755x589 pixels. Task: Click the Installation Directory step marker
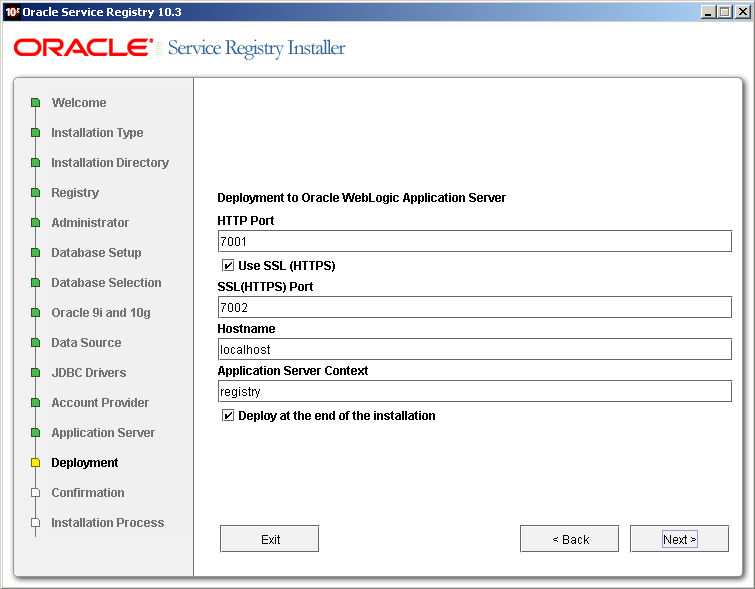tap(35, 163)
